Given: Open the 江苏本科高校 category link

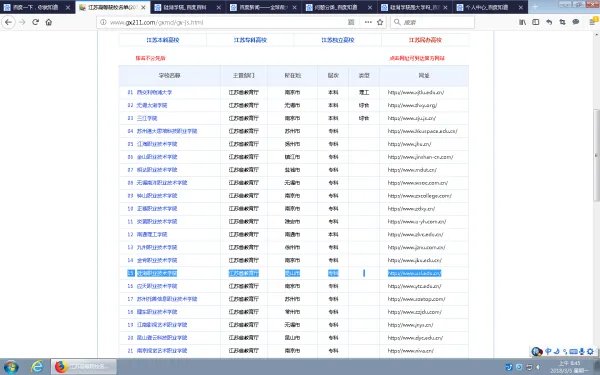Looking at the screenshot, I should point(163,40).
